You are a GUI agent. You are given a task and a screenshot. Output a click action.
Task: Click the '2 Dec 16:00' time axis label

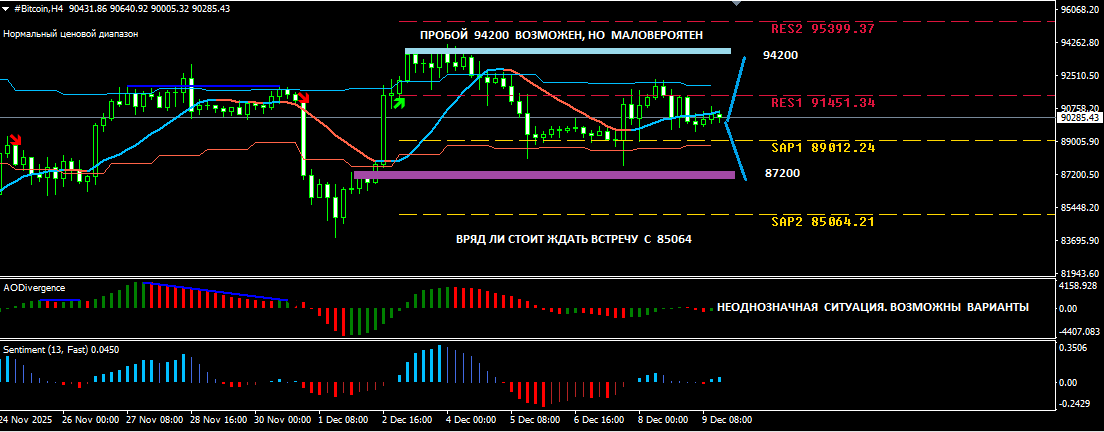[408, 420]
